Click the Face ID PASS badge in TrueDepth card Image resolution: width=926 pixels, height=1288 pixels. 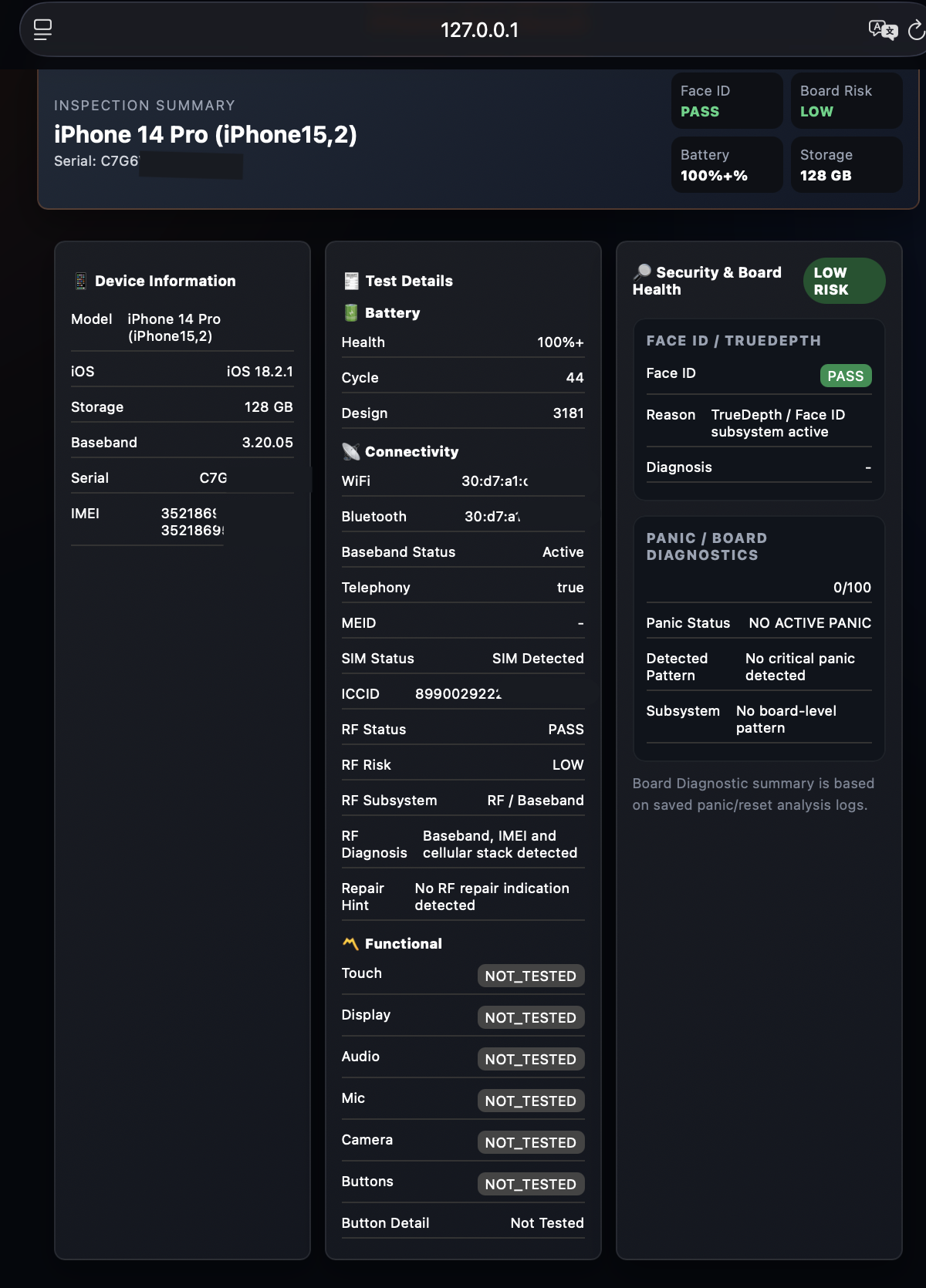click(x=846, y=376)
